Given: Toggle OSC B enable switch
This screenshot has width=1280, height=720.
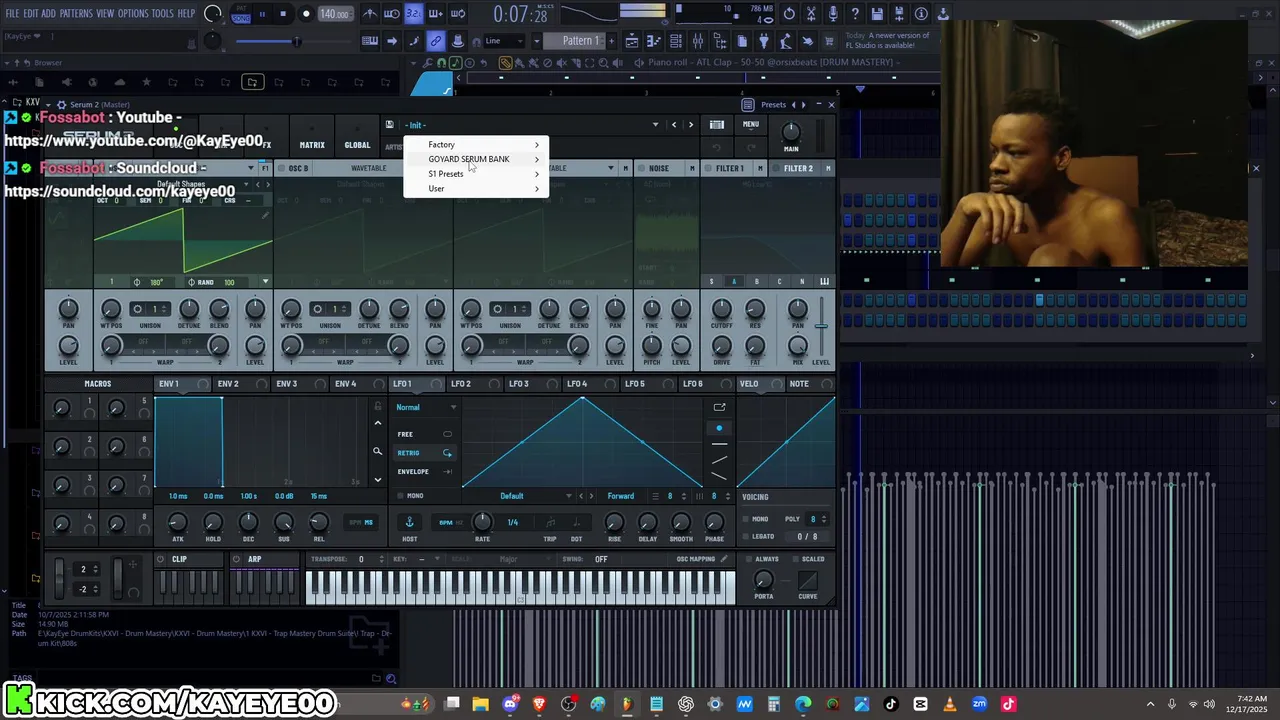Looking at the screenshot, I should pyautogui.click(x=280, y=168).
